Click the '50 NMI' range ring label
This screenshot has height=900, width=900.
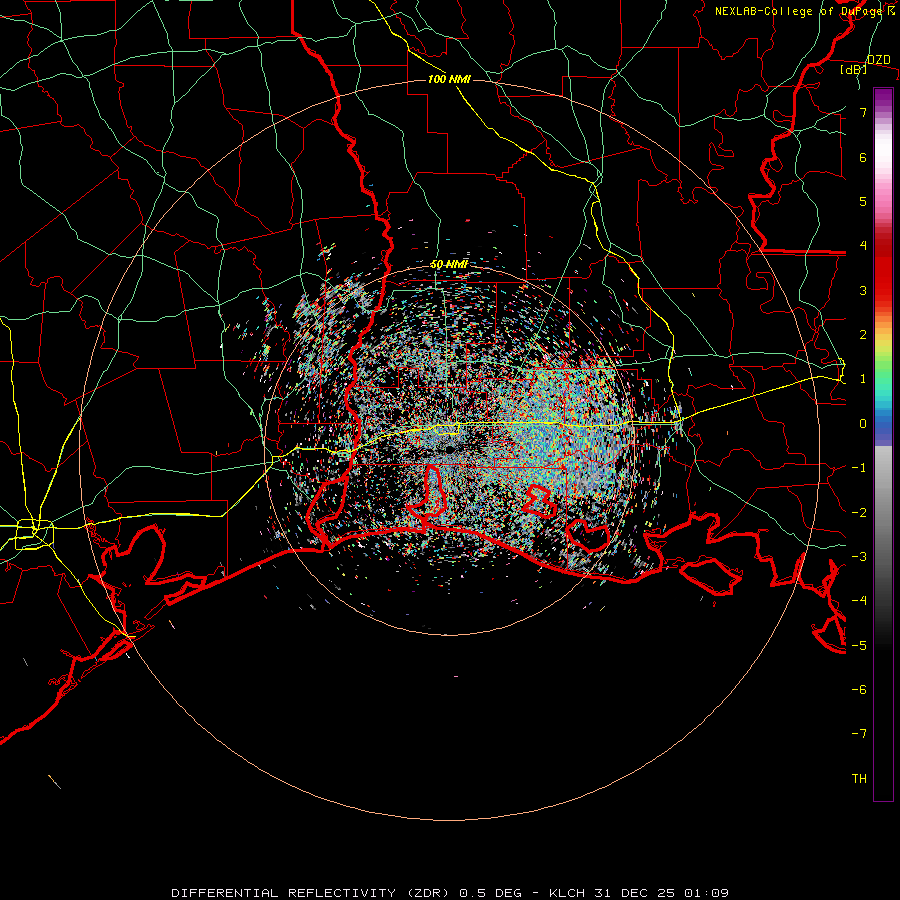(449, 265)
